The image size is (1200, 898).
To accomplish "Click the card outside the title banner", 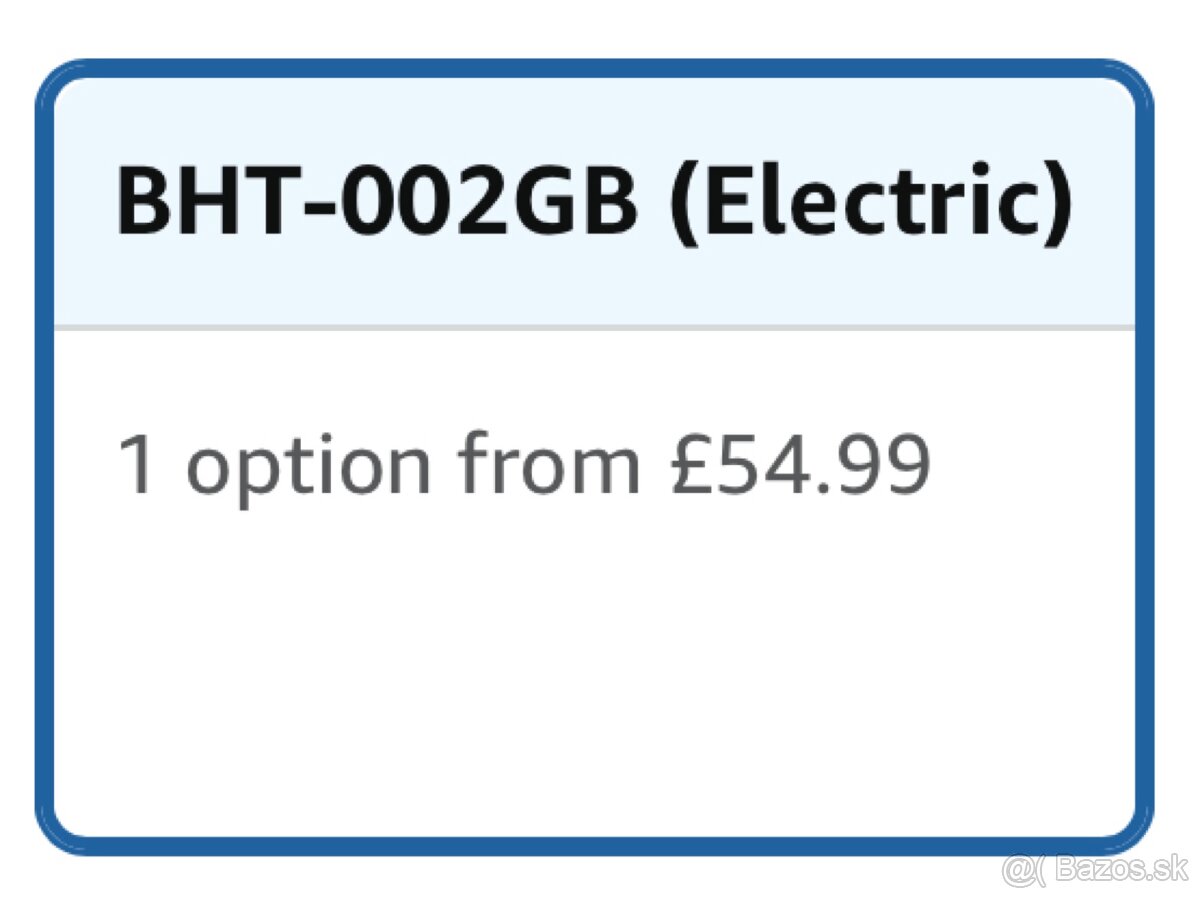I will point(594,600).
